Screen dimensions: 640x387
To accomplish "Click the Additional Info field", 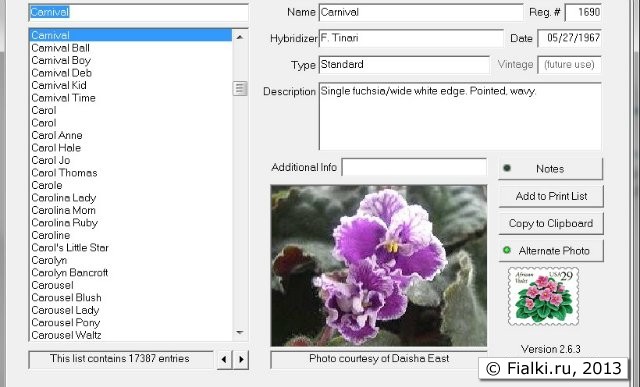I will pyautogui.click(x=414, y=167).
